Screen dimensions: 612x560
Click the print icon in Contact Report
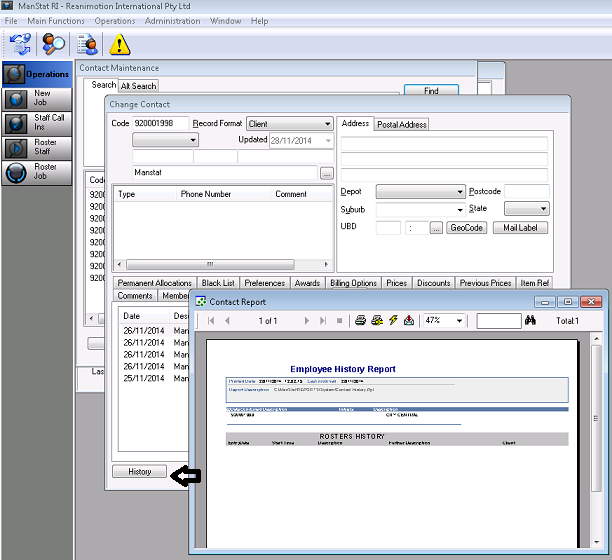pos(360,321)
